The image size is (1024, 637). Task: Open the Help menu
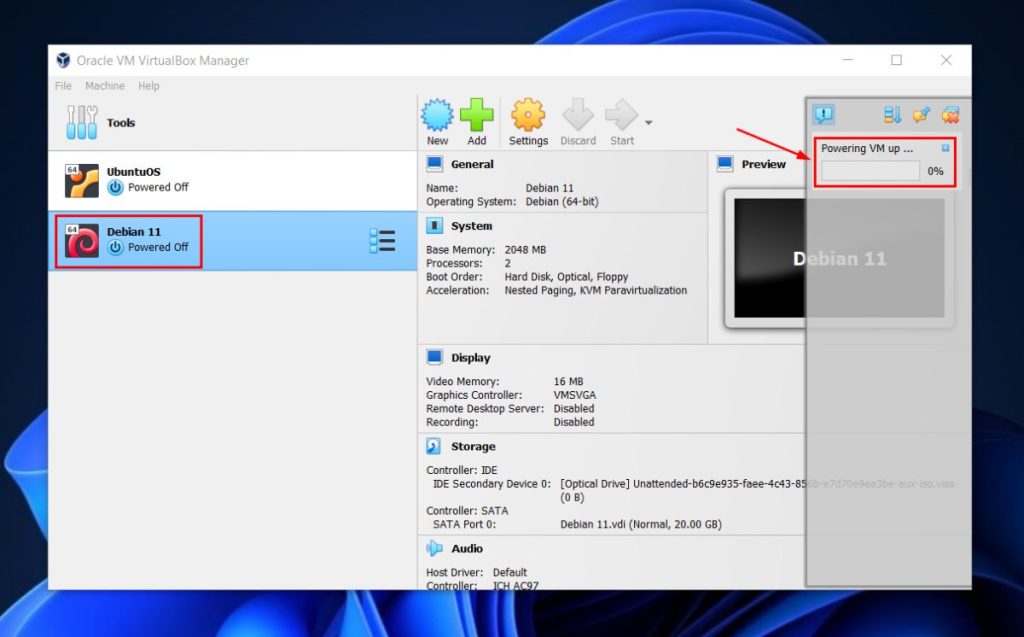pyautogui.click(x=149, y=86)
